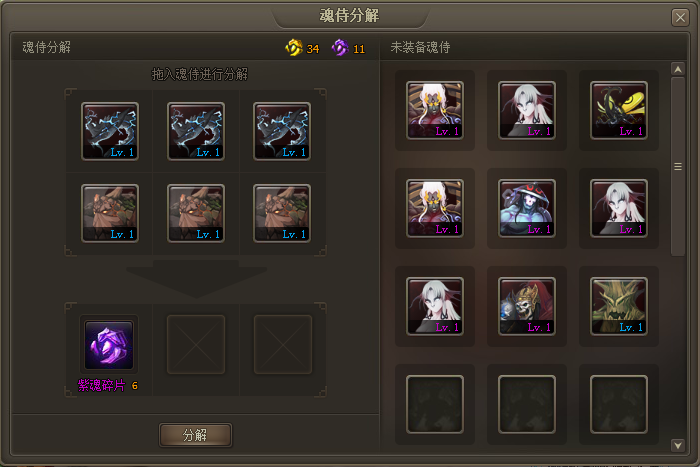700x467 pixels.
Task: Close the 魂侍分解 window
Action: click(x=680, y=17)
